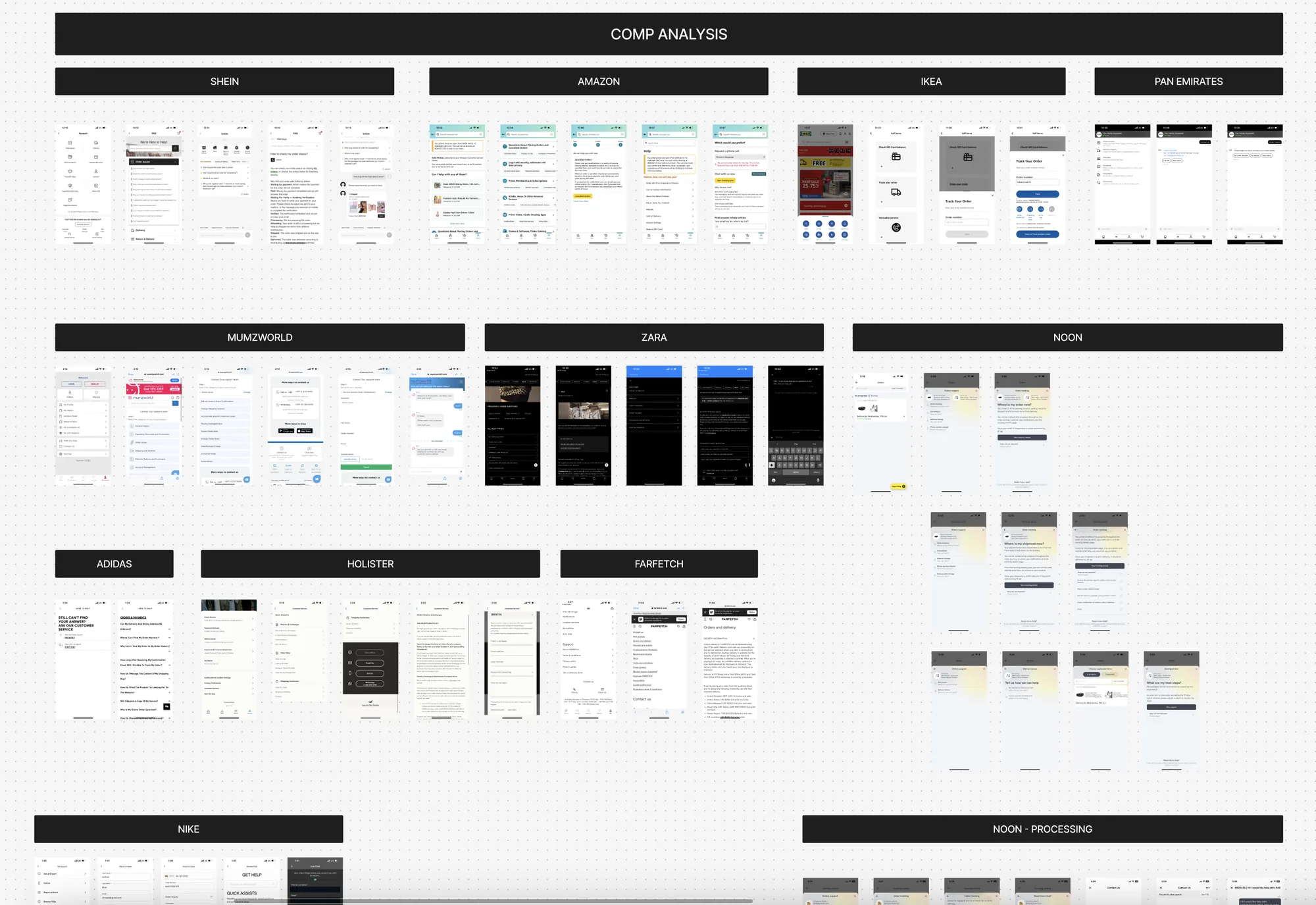Open Shein "We're Here to Help!" screenshot
This screenshot has width=1316, height=905.
(x=154, y=184)
